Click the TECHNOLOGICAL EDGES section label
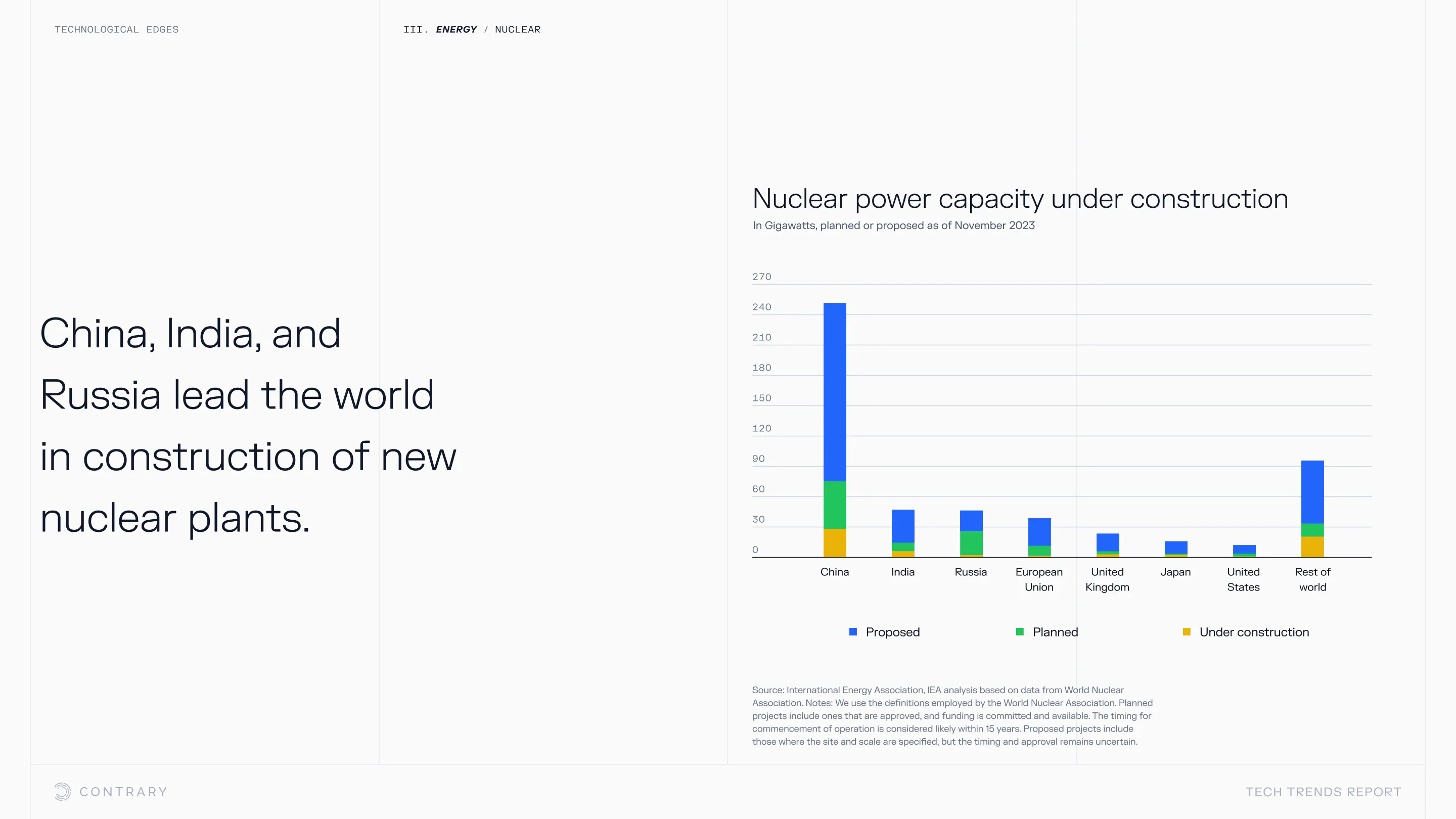Screen dimensions: 1456x819 116,29
